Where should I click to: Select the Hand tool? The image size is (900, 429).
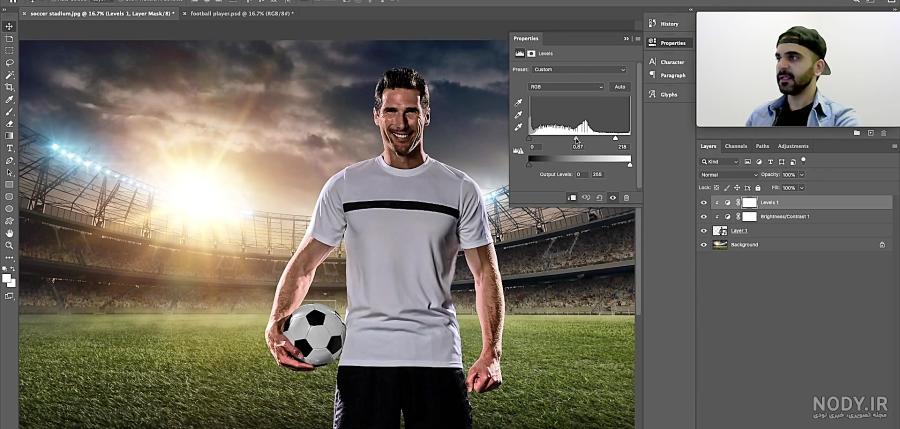point(9,233)
